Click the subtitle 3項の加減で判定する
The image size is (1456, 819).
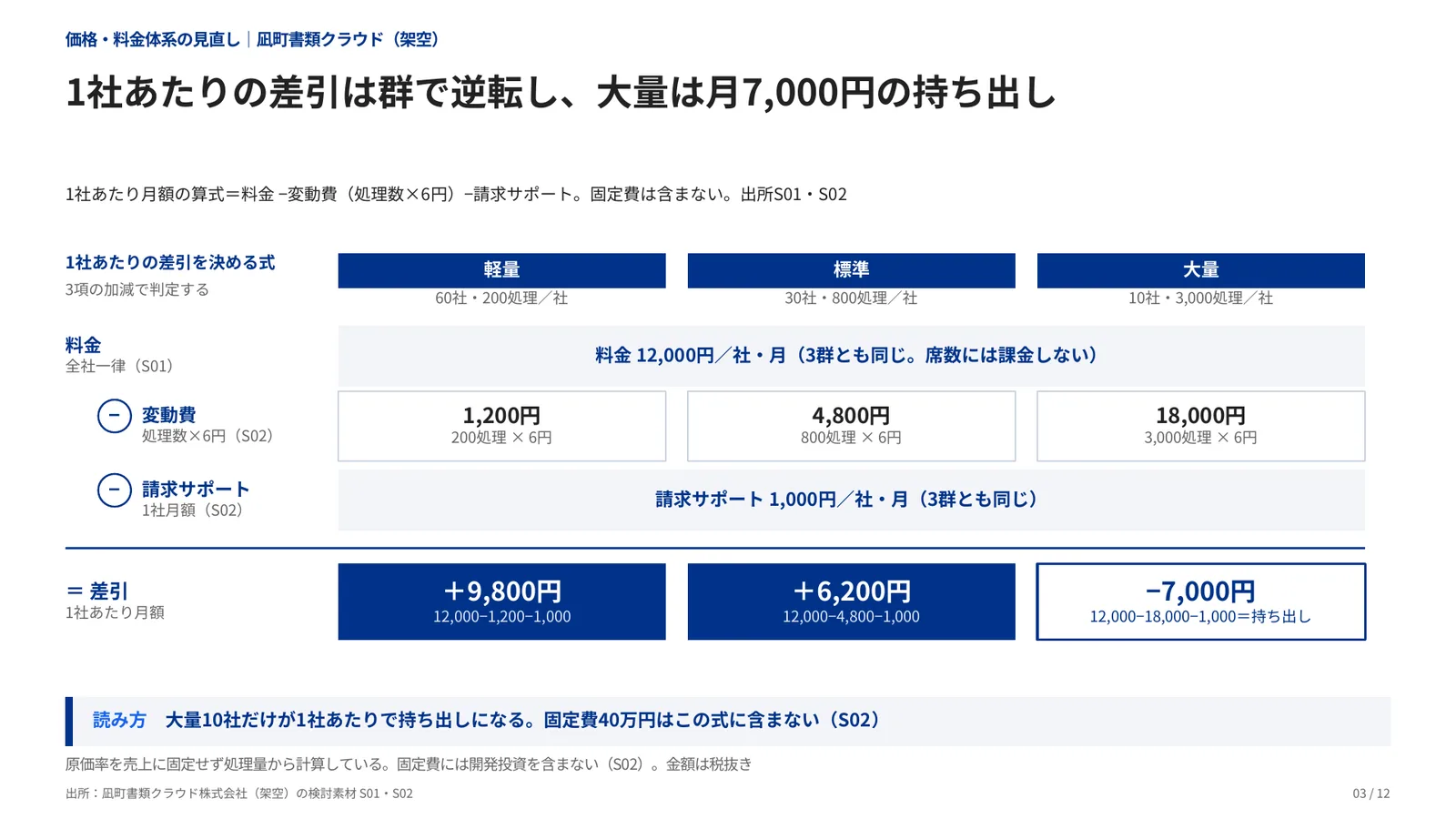coord(137,289)
